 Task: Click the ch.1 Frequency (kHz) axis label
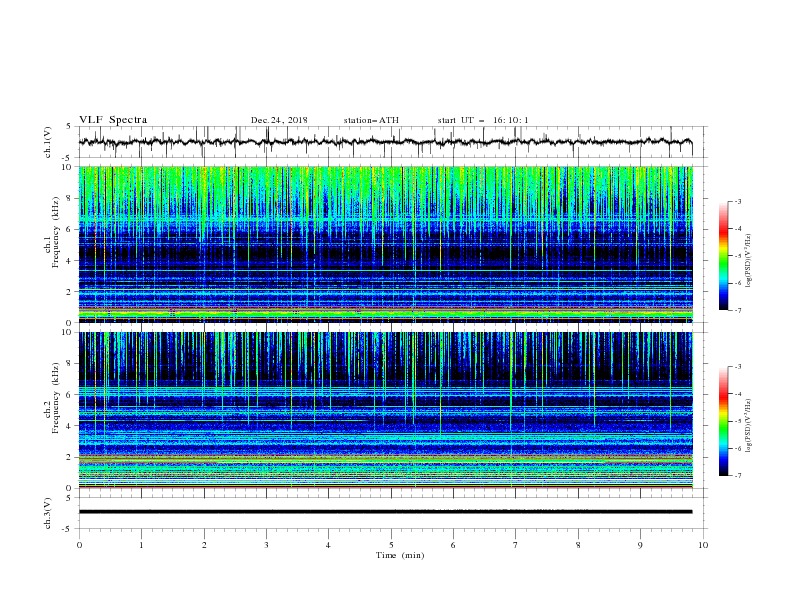pyautogui.click(x=52, y=232)
